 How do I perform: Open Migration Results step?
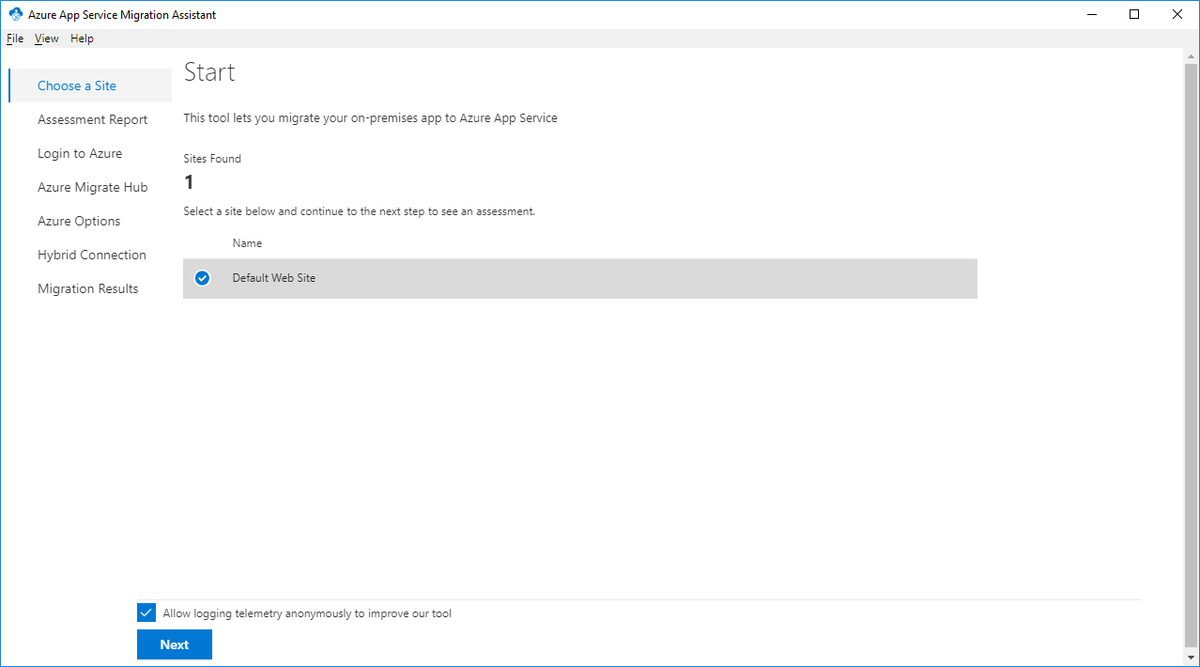click(x=88, y=289)
